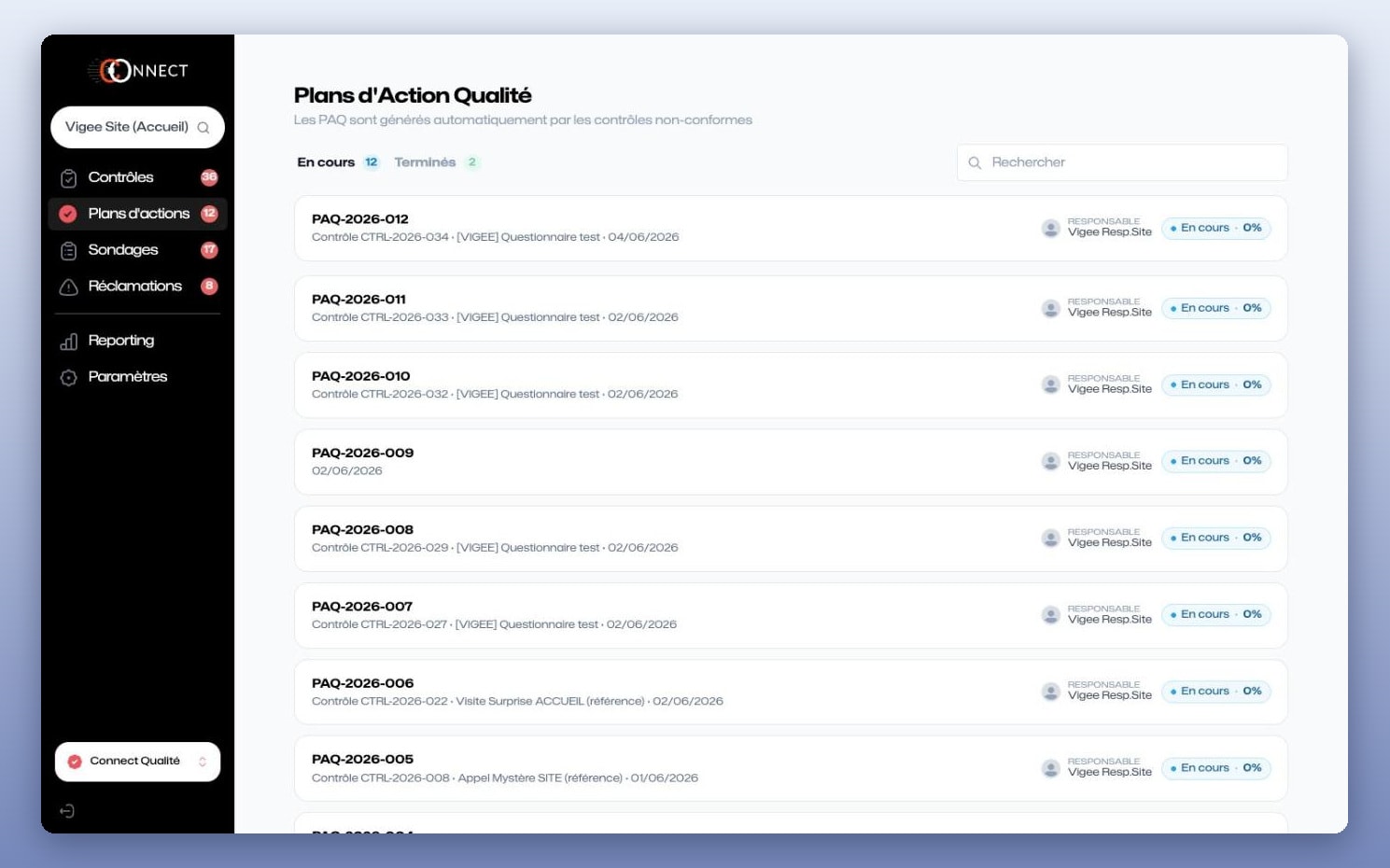Click the avatar icon on PAQ-2026-012 row
The height and width of the screenshot is (868, 1390).
click(x=1051, y=228)
